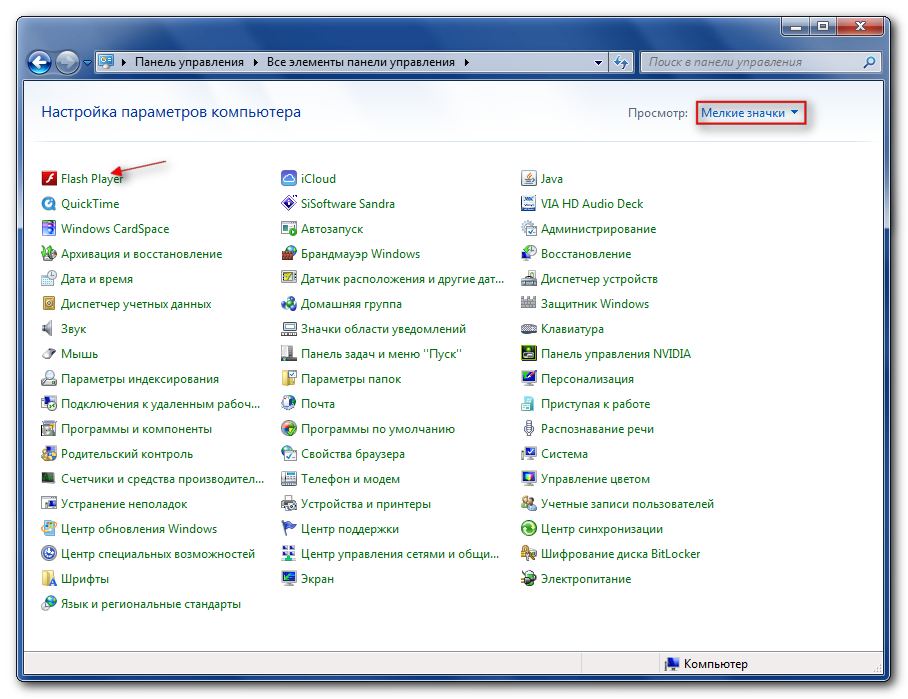Expand arrow after Все элементы панели управления

click(465, 62)
